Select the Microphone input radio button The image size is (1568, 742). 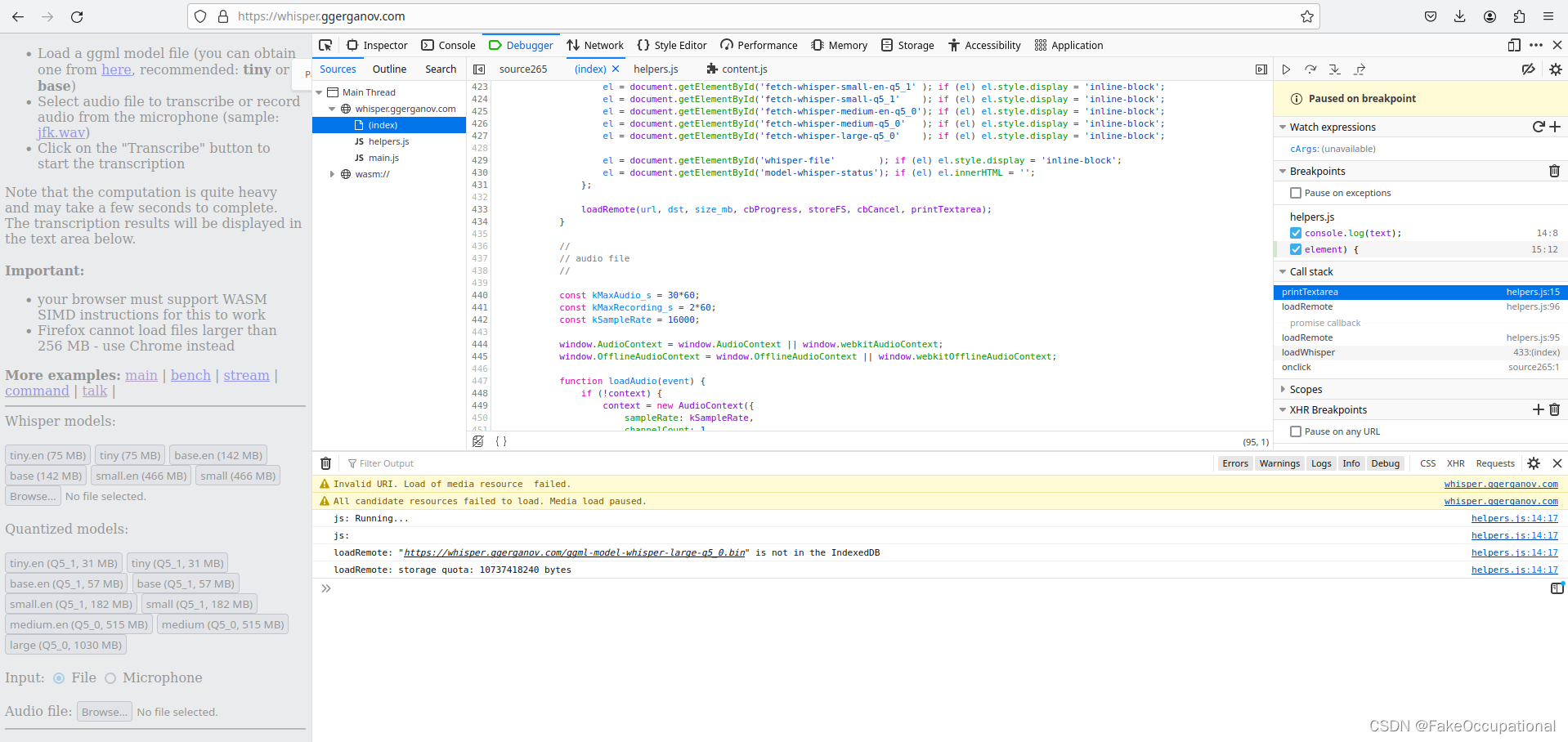[110, 678]
